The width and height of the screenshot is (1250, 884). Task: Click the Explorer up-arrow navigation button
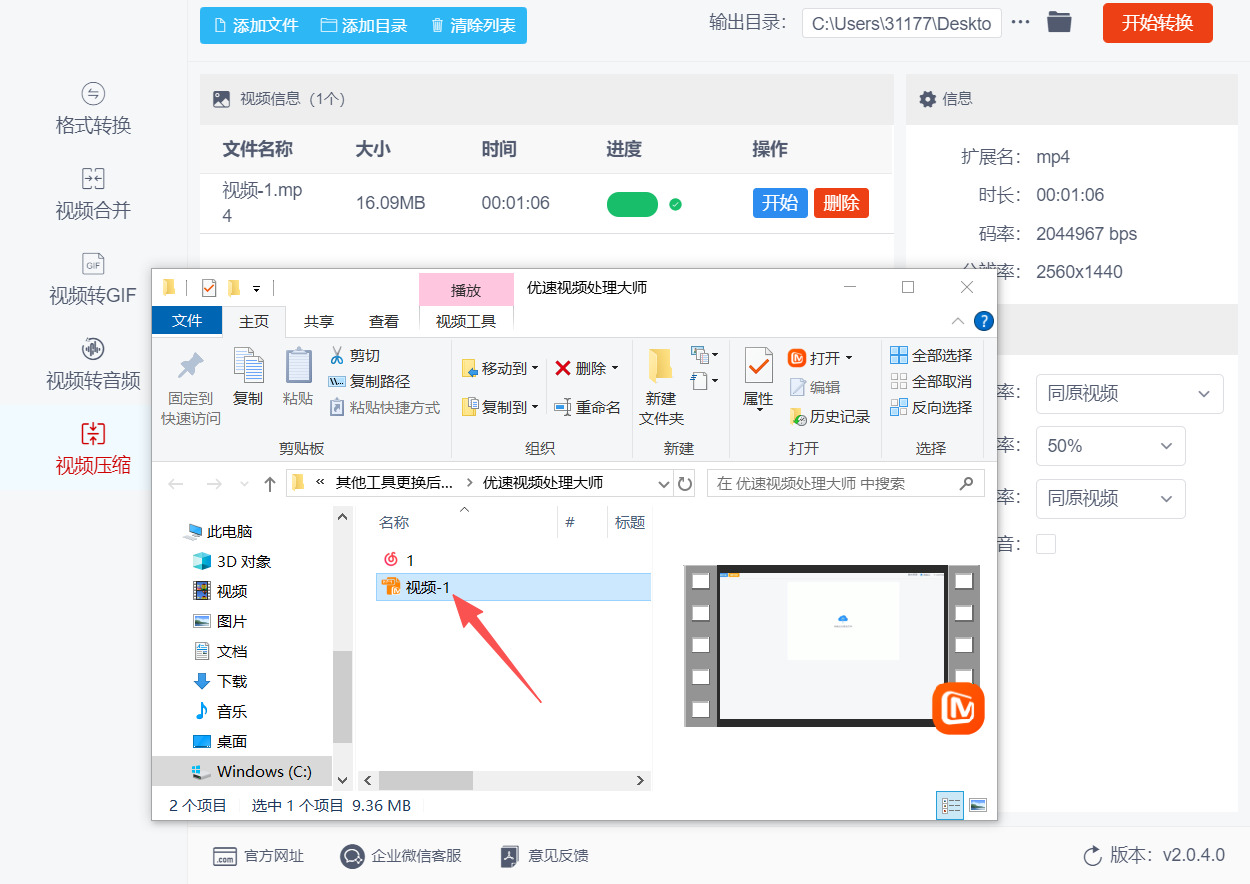tap(270, 484)
